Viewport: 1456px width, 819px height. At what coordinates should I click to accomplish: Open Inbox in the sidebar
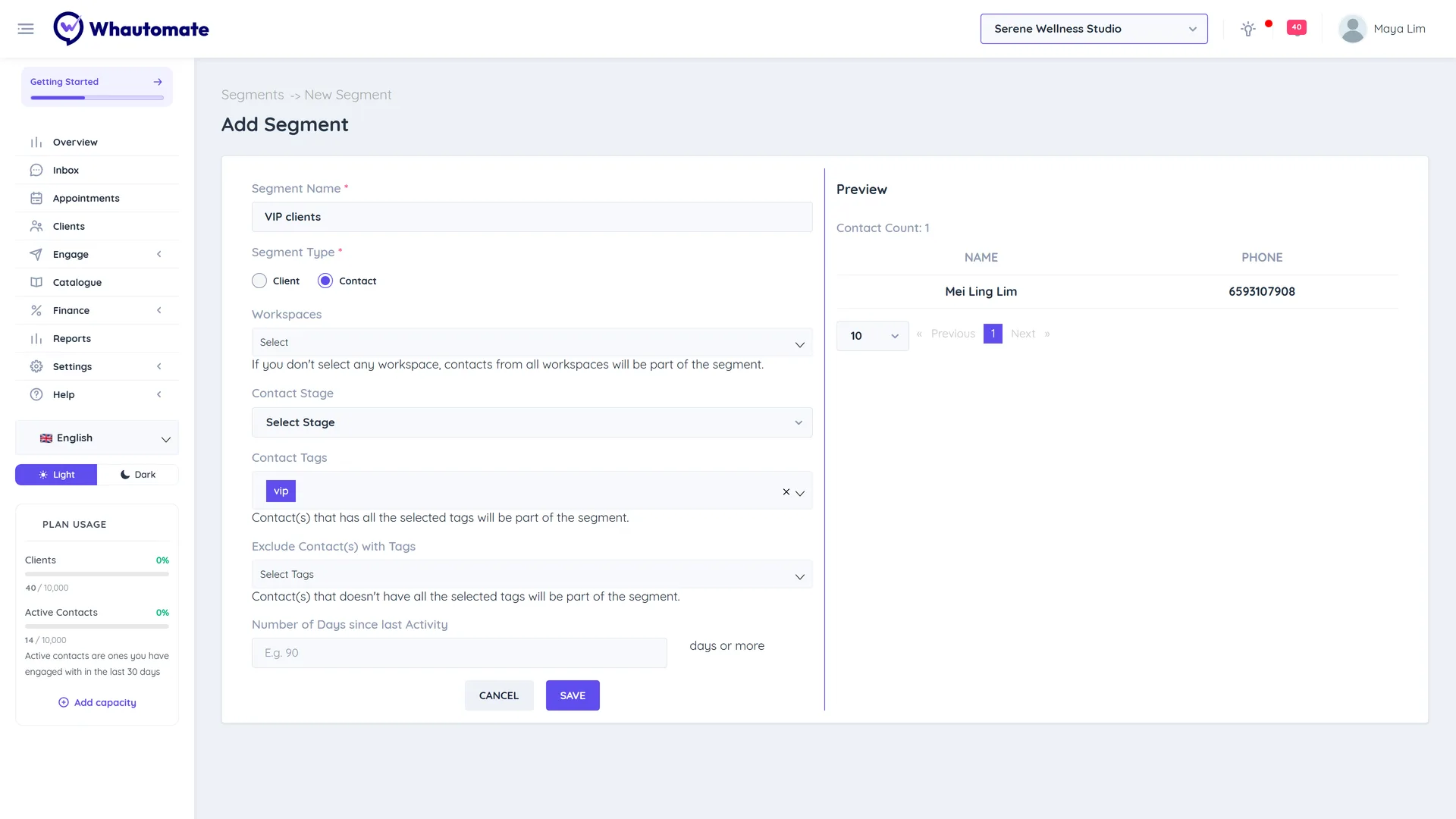click(x=97, y=170)
